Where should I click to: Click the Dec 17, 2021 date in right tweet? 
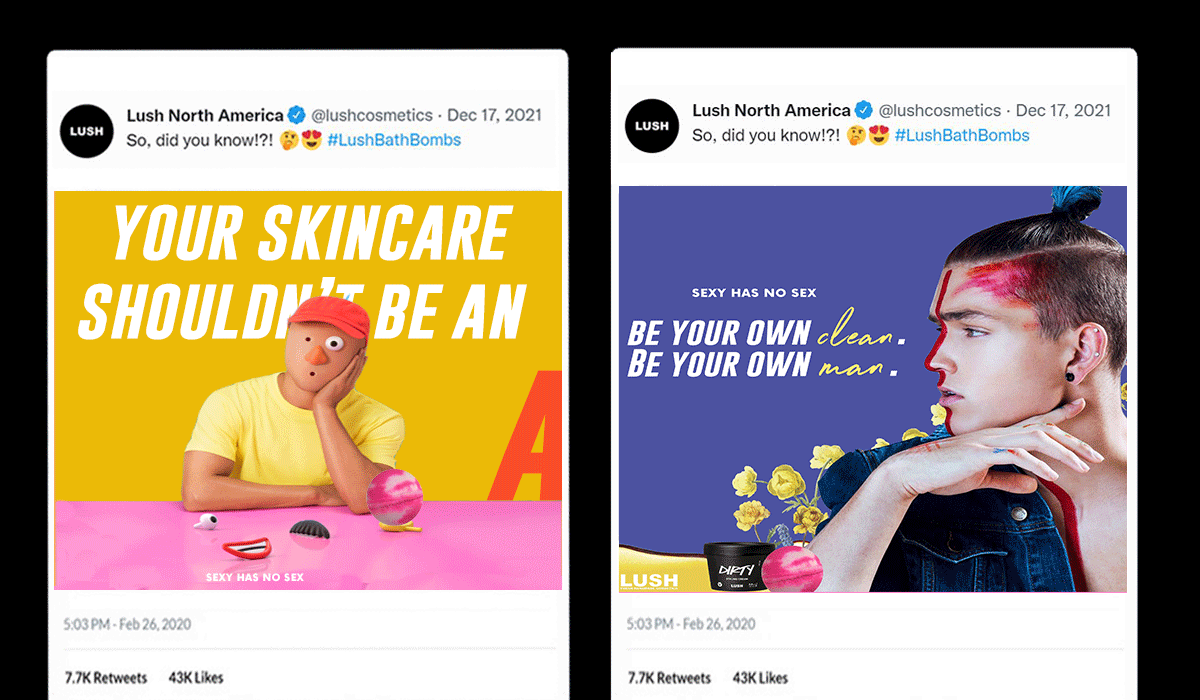click(1063, 110)
